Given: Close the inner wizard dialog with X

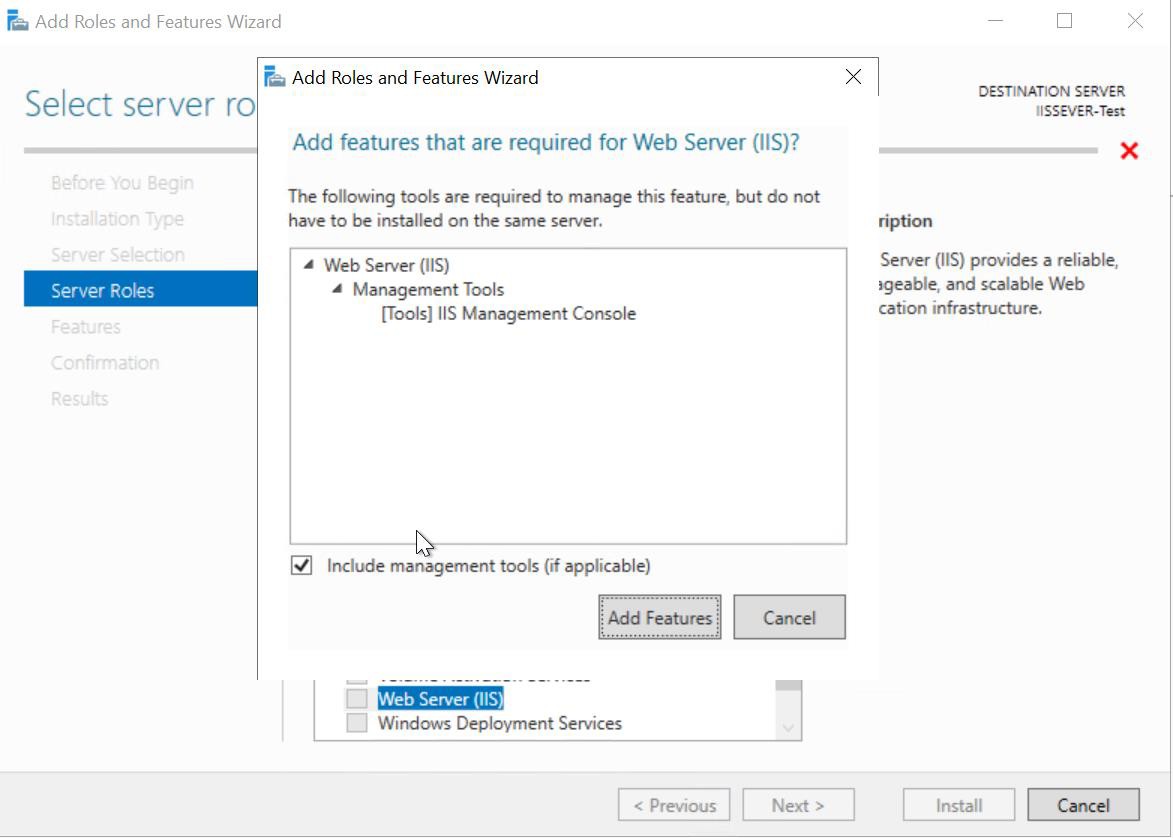Looking at the screenshot, I should [853, 77].
